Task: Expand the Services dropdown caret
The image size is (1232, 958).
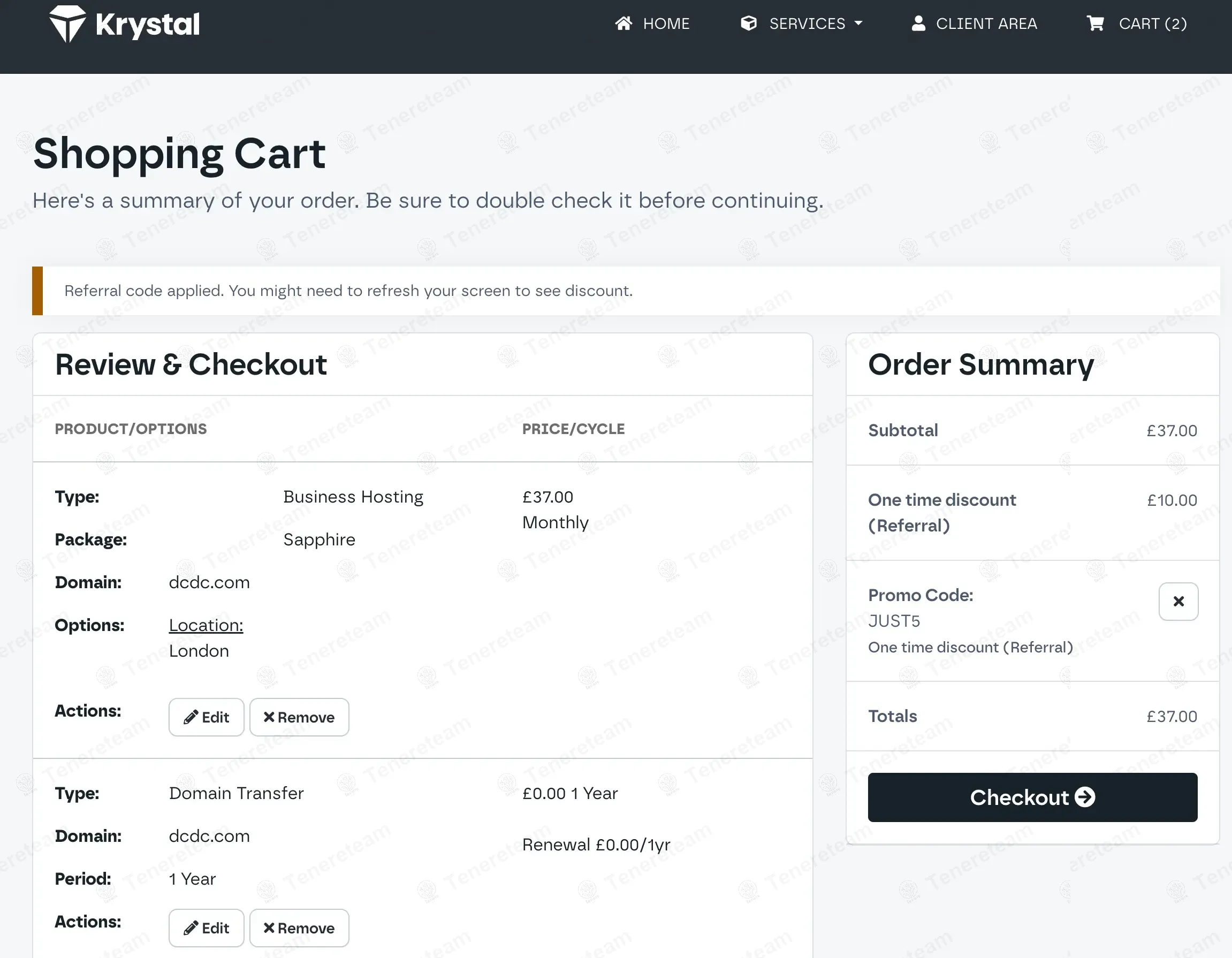Action: click(x=858, y=24)
